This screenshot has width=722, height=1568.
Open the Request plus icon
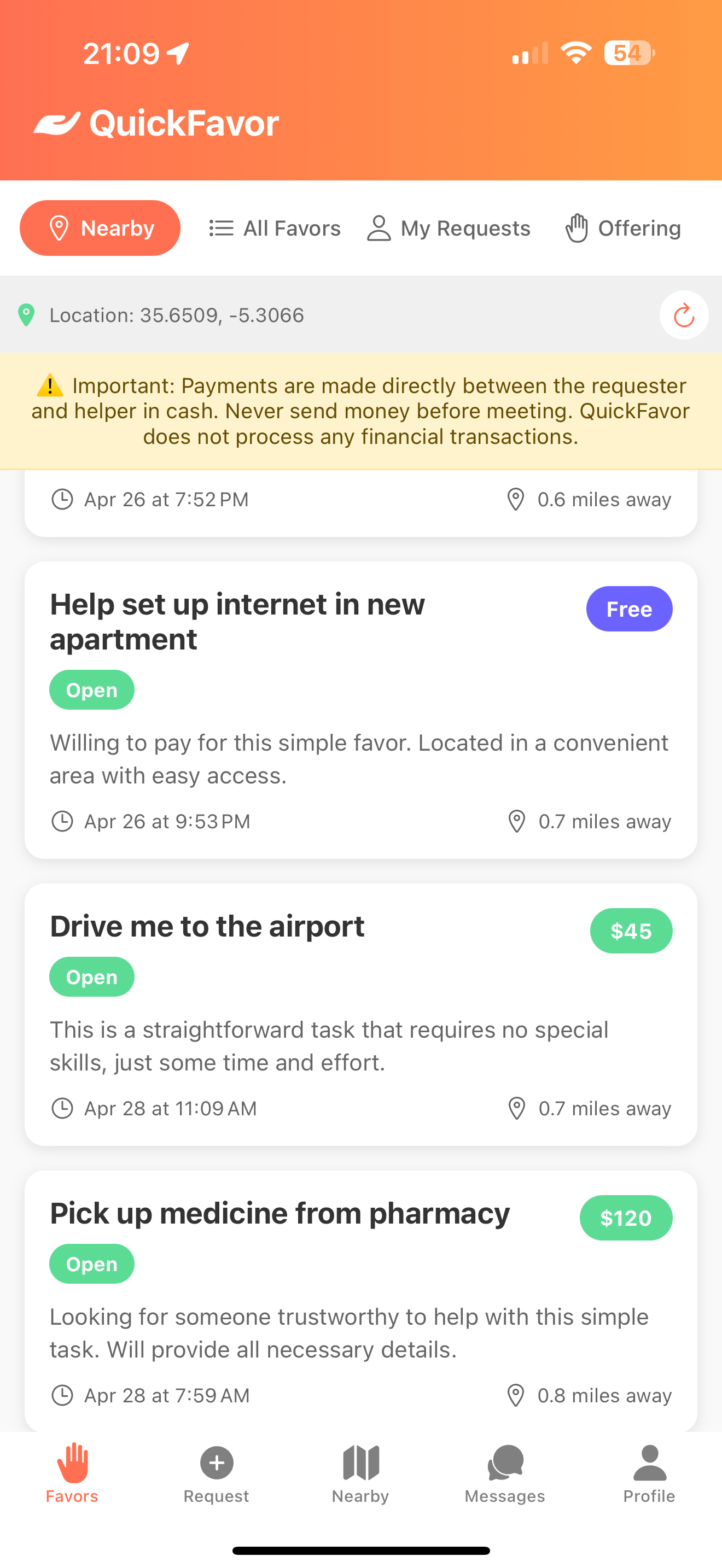[217, 1462]
